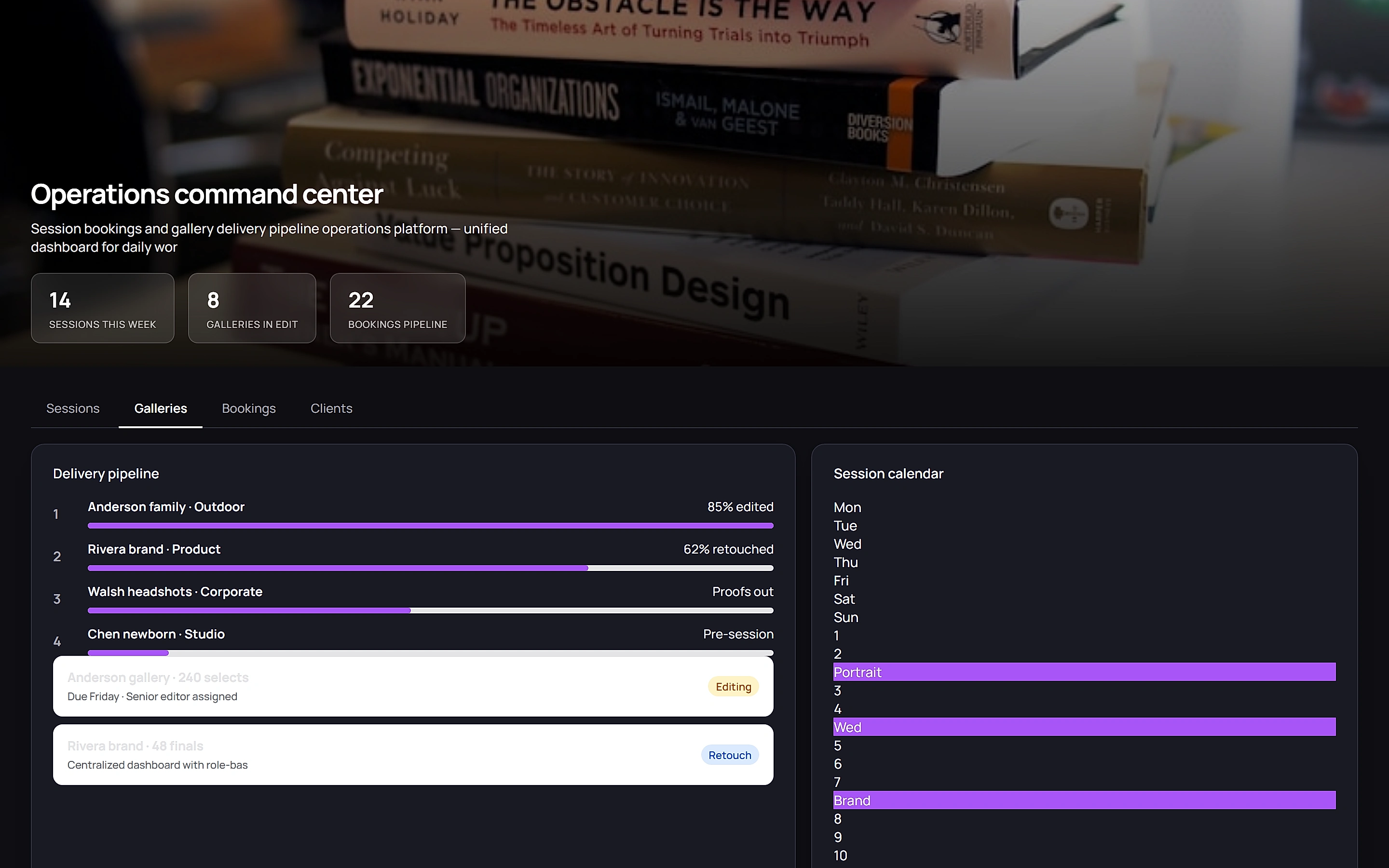Click the 'Operations command center' title

(x=206, y=194)
